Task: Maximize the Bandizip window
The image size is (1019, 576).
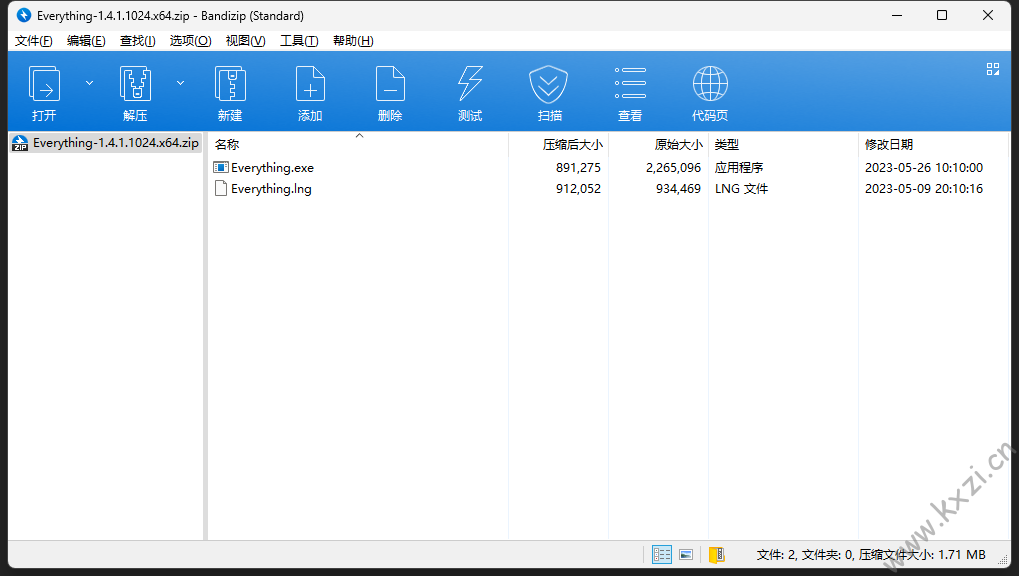Action: 942,15
